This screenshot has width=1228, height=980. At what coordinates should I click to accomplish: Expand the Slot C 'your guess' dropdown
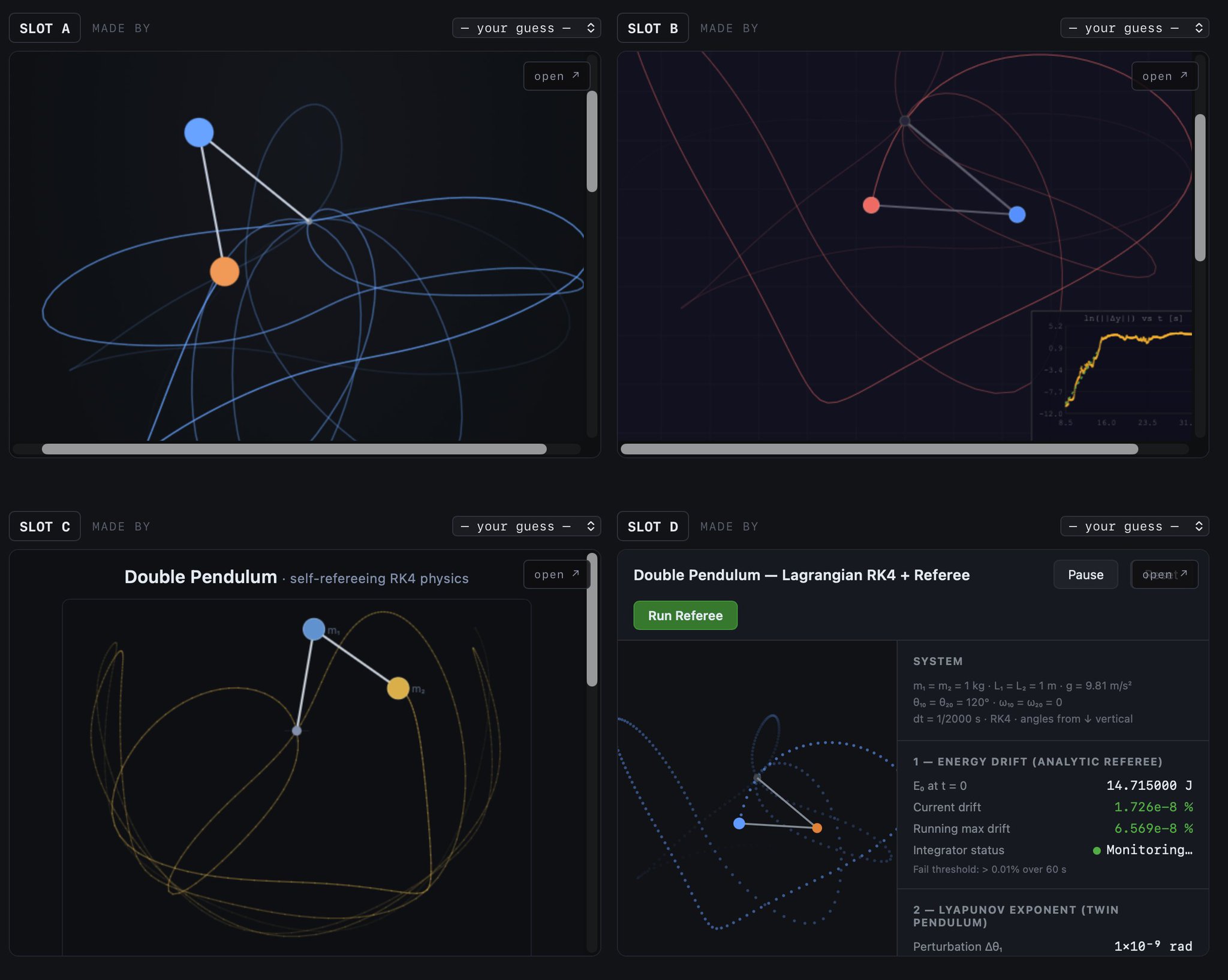click(x=526, y=527)
